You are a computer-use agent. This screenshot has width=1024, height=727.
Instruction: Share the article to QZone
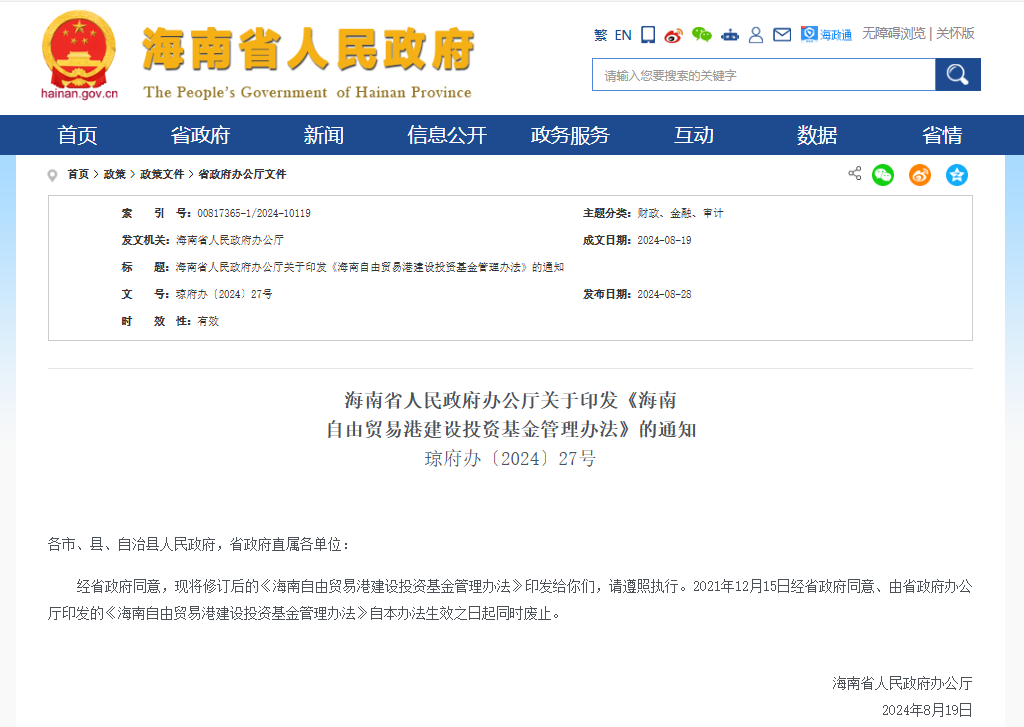(x=956, y=174)
